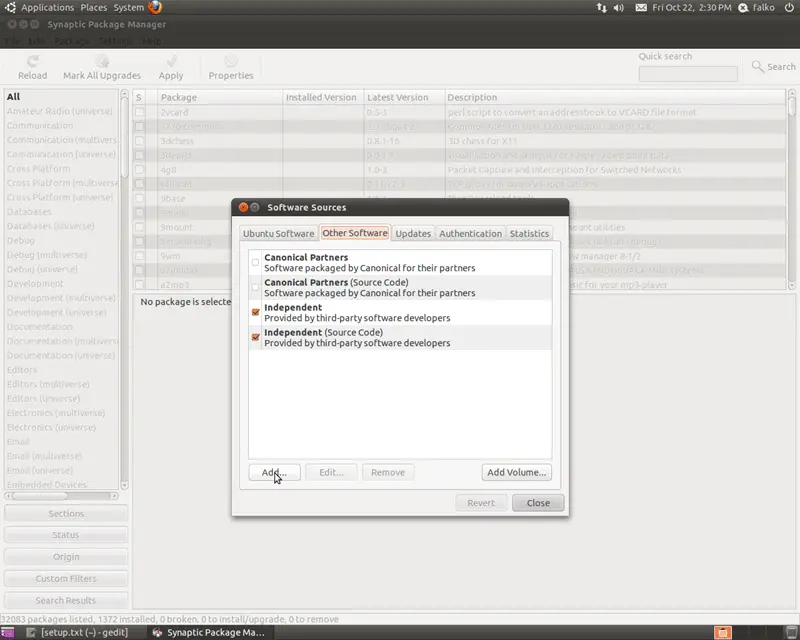Click the package list vertical scrollbar
Viewport: 800px width, 640px height.
[x=792, y=190]
